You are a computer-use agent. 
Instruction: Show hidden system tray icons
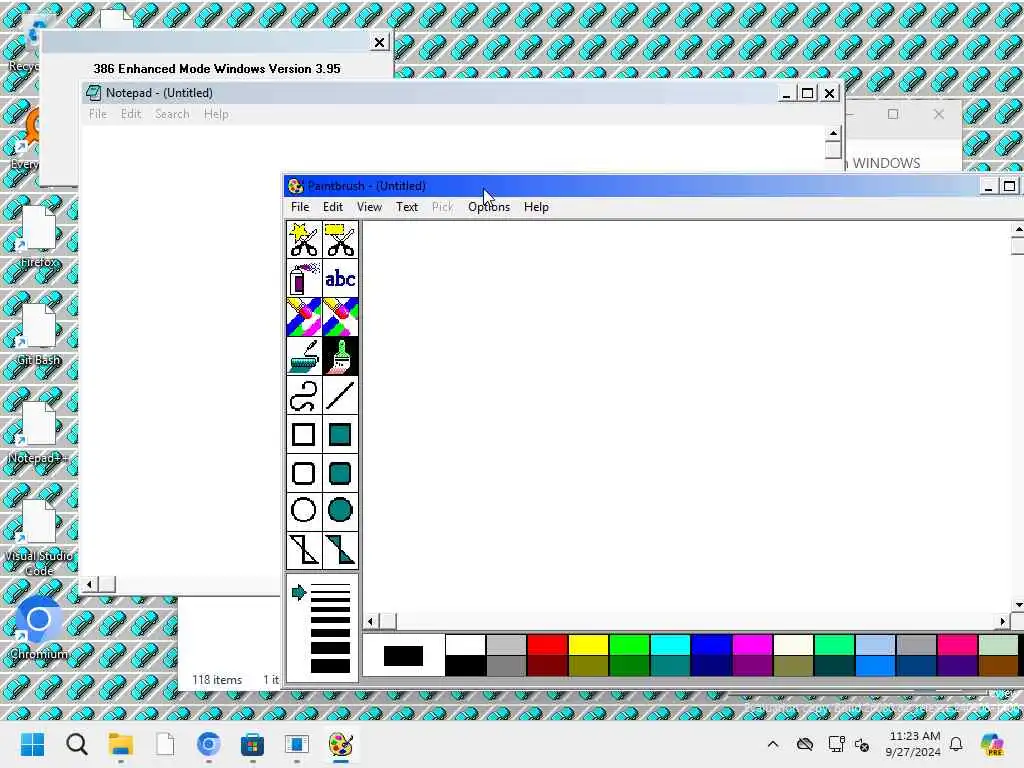coord(773,744)
